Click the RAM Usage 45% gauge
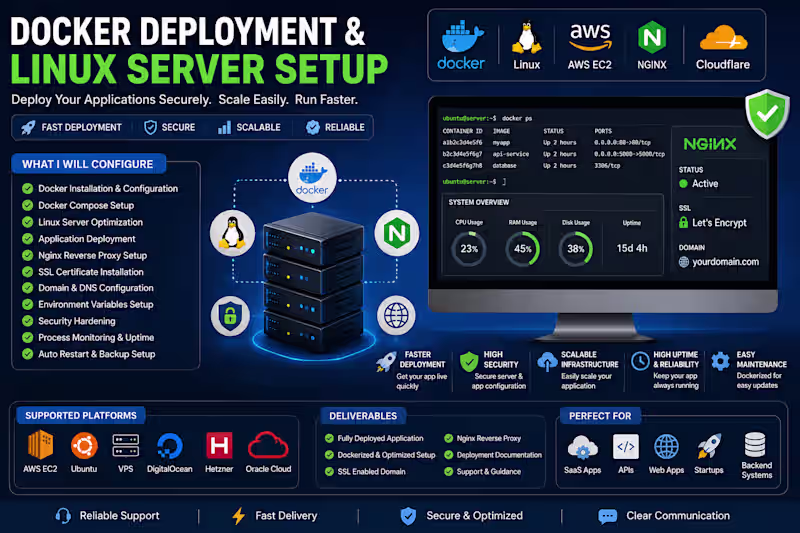This screenshot has width=800, height=533. pyautogui.click(x=523, y=248)
